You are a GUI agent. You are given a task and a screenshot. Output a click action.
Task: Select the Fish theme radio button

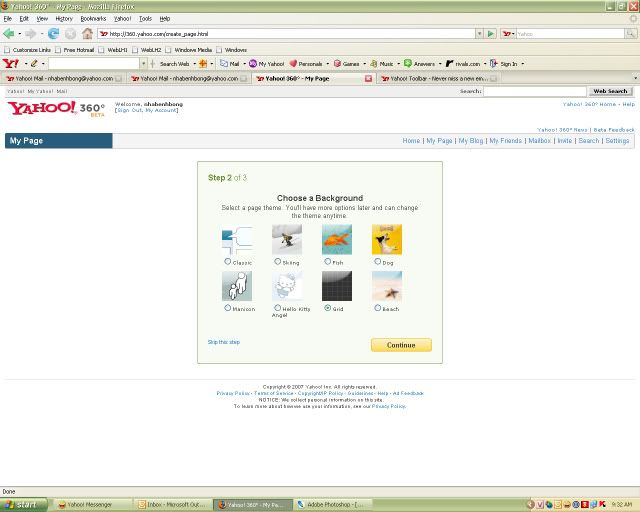point(327,261)
